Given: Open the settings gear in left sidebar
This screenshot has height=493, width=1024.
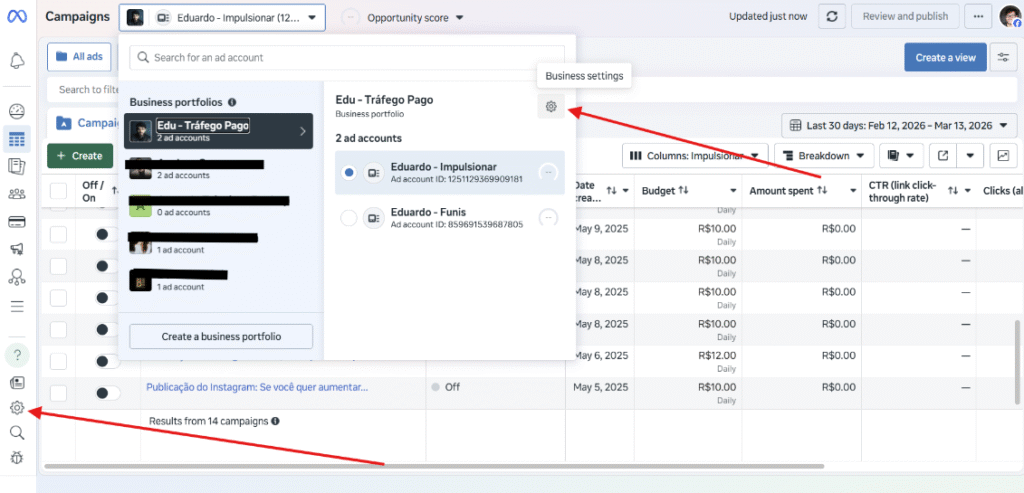Looking at the screenshot, I should [17, 407].
